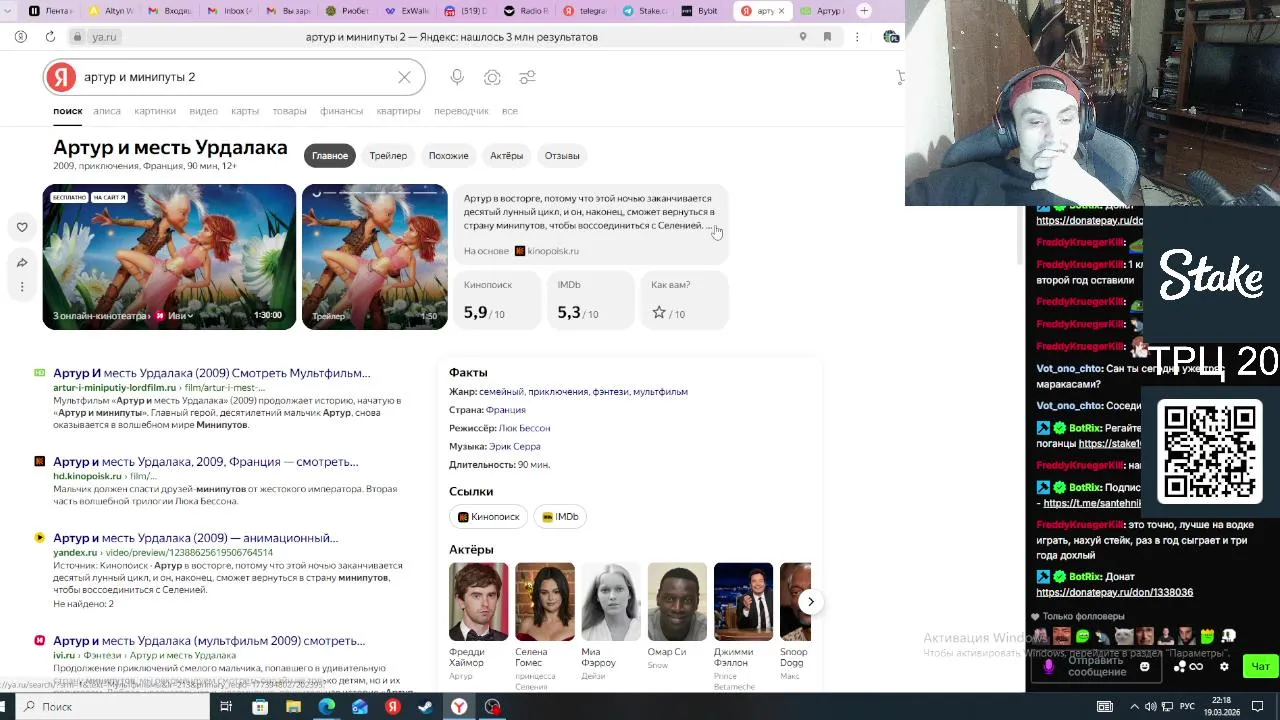Image resolution: width=1280 pixels, height=720 pixels.
Task: Select 'Трейлер' movie card tab
Action: (388, 155)
